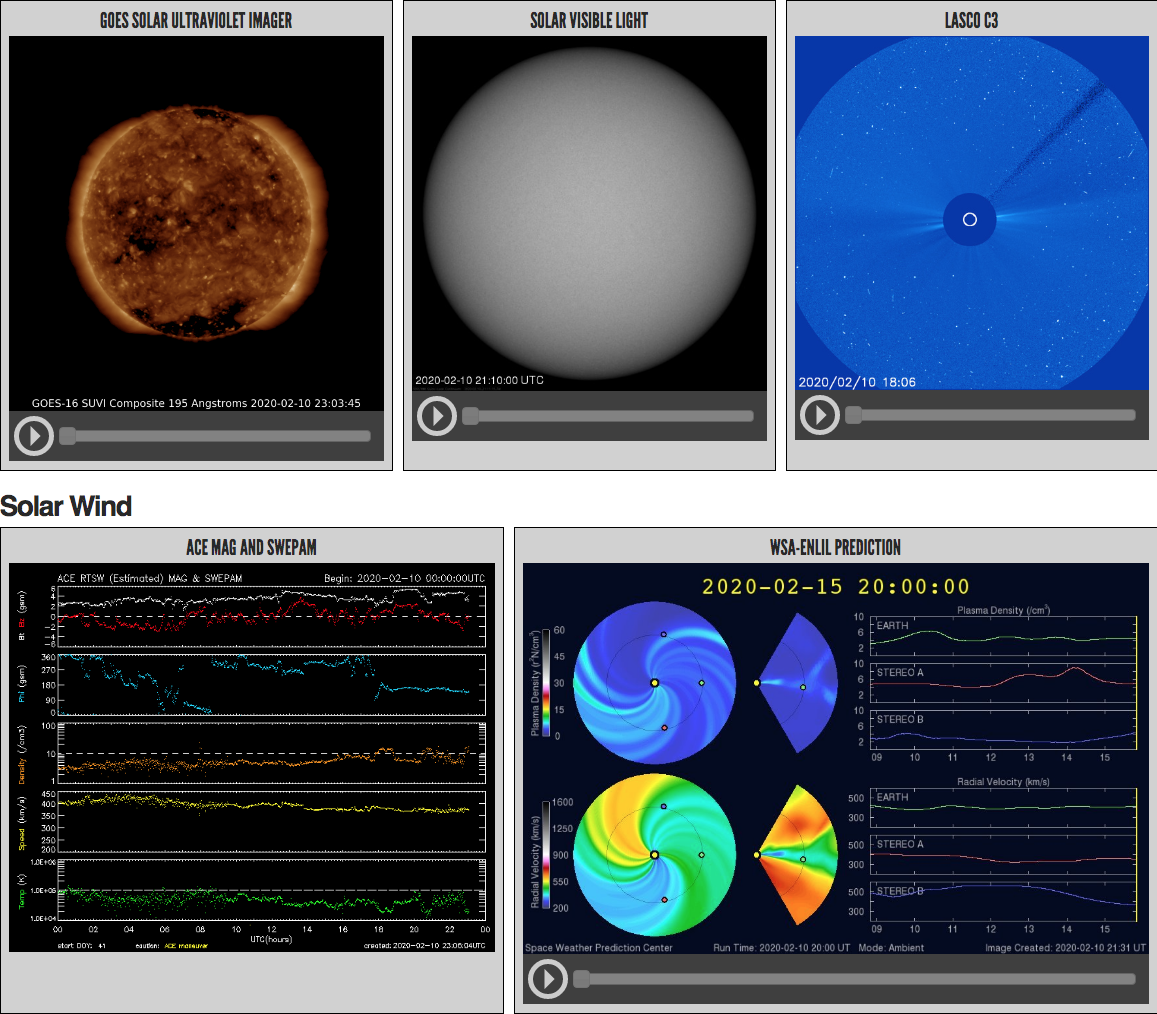Open the WSA-ENLIL radial velocity map

click(x=655, y=855)
